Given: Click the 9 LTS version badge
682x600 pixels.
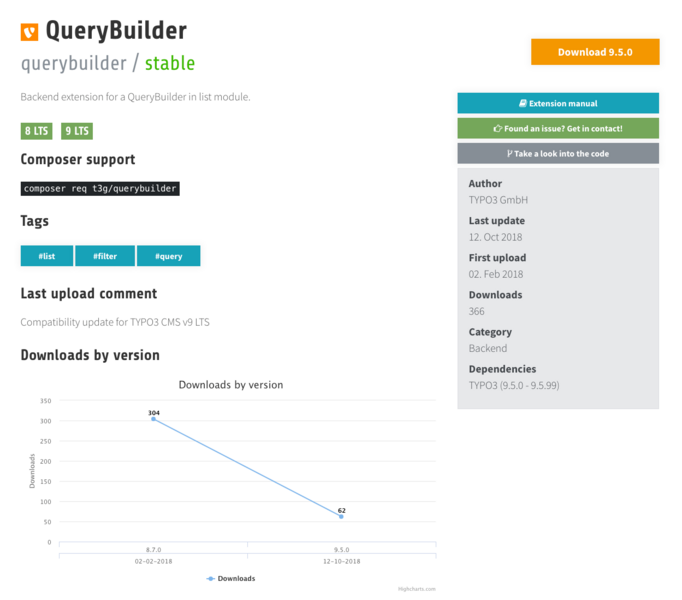Looking at the screenshot, I should coord(77,131).
